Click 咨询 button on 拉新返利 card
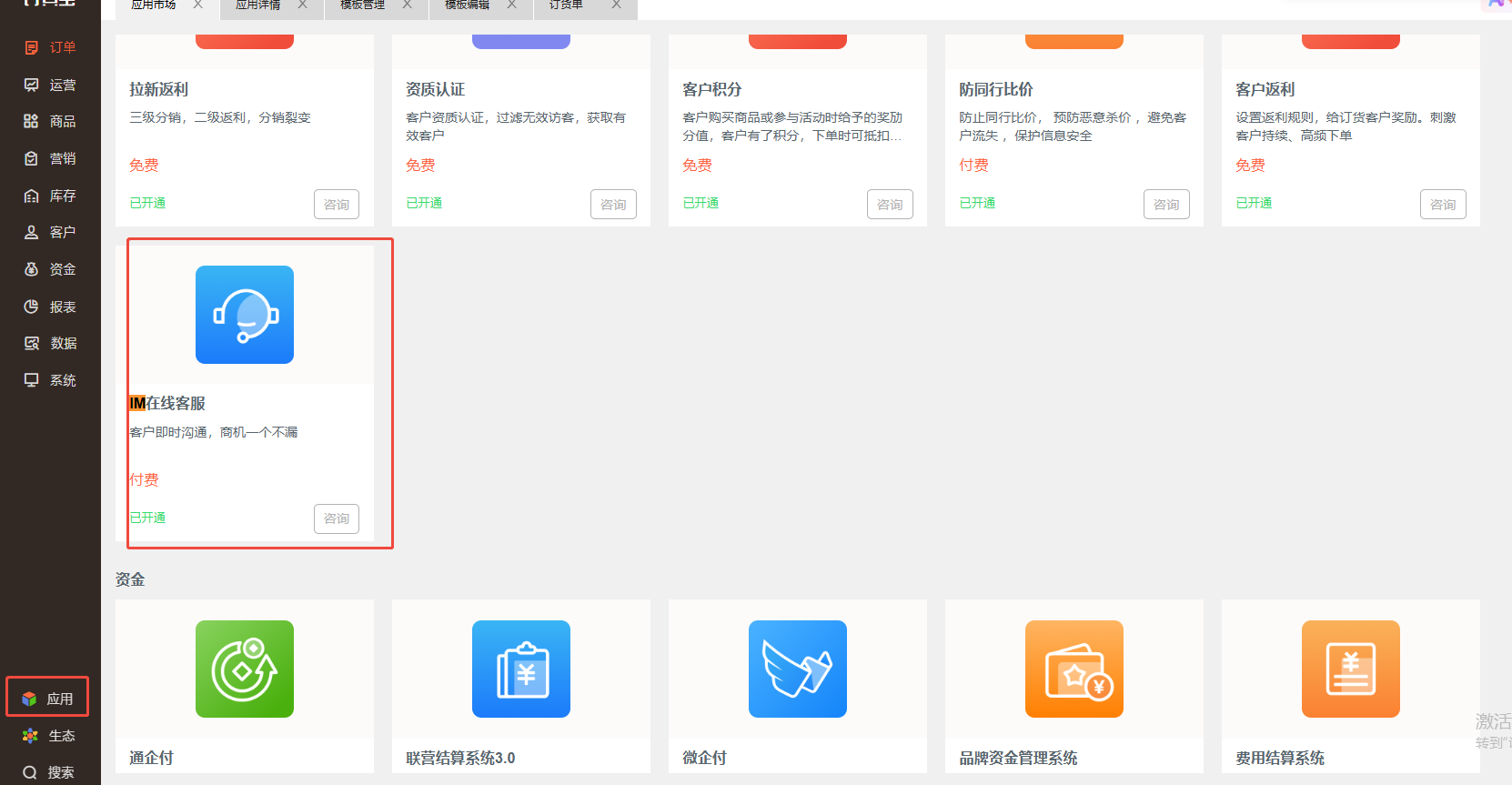 click(x=337, y=205)
